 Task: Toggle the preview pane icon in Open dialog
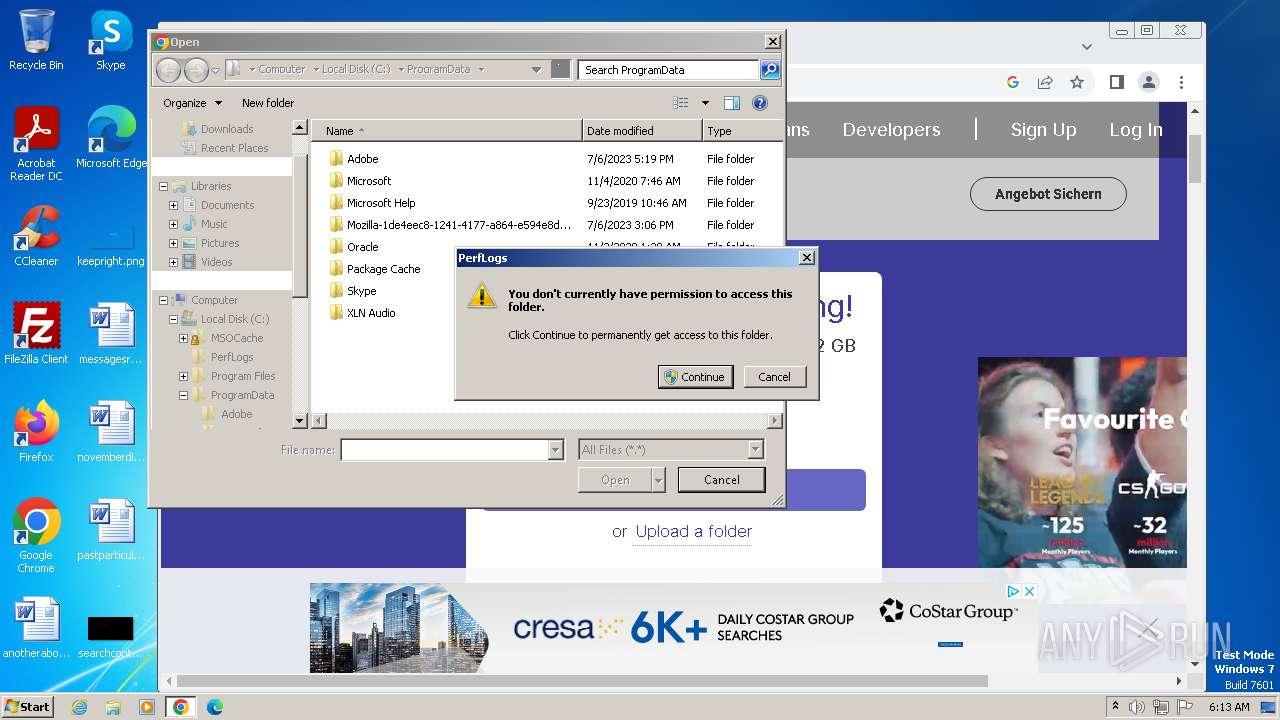(x=731, y=103)
